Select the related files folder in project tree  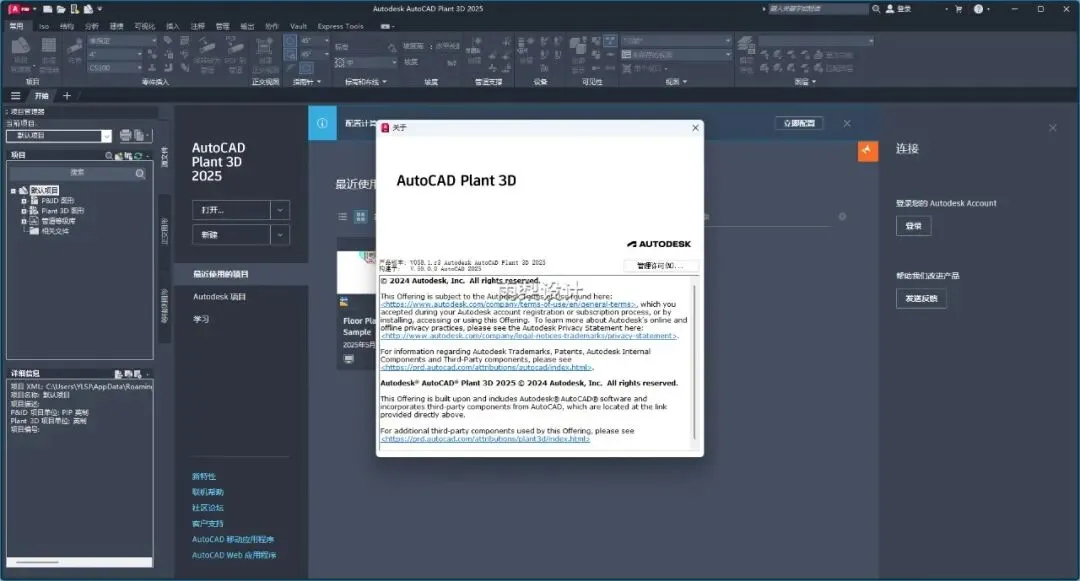pyautogui.click(x=48, y=231)
